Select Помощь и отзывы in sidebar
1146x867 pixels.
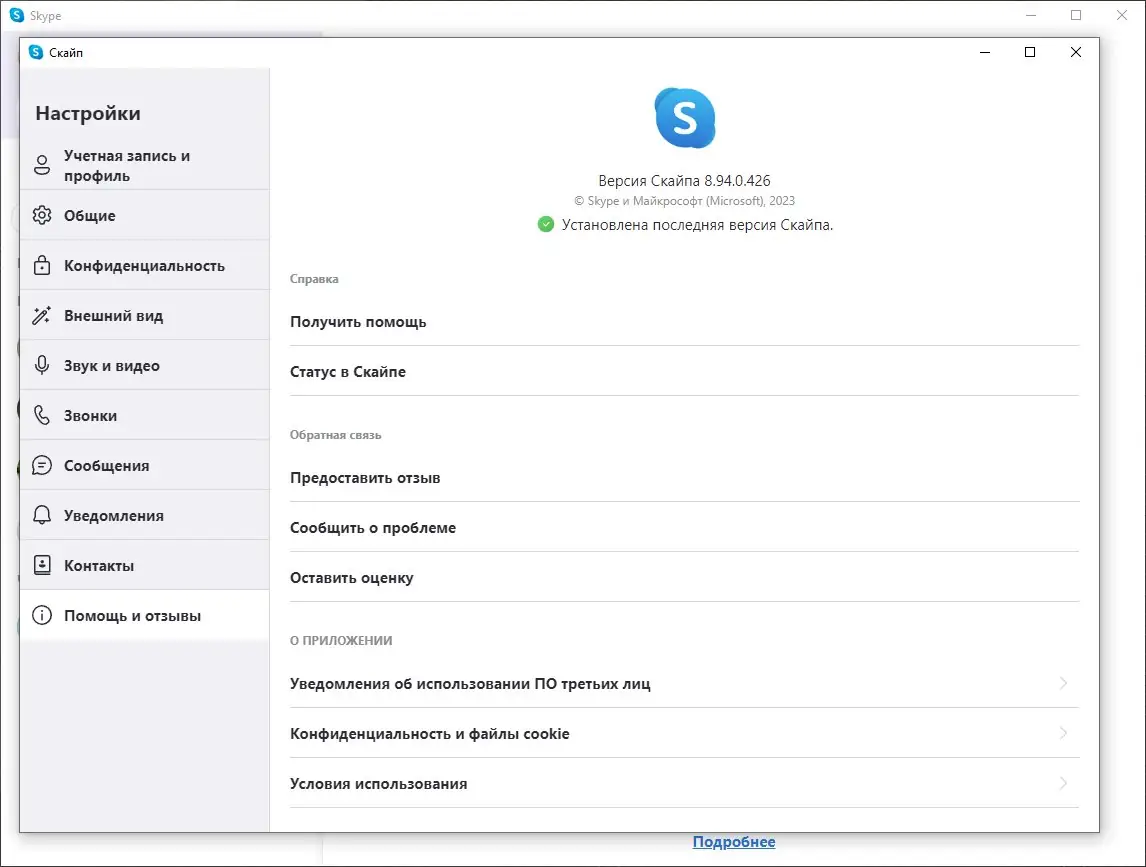[145, 616]
